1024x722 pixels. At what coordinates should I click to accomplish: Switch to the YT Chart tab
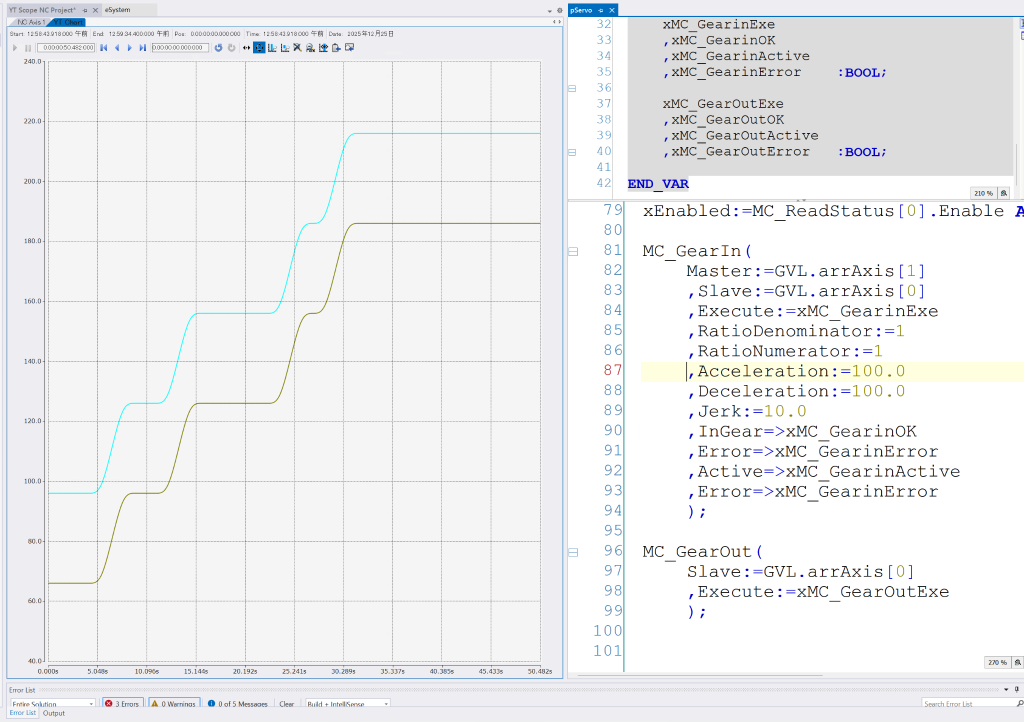[69, 22]
